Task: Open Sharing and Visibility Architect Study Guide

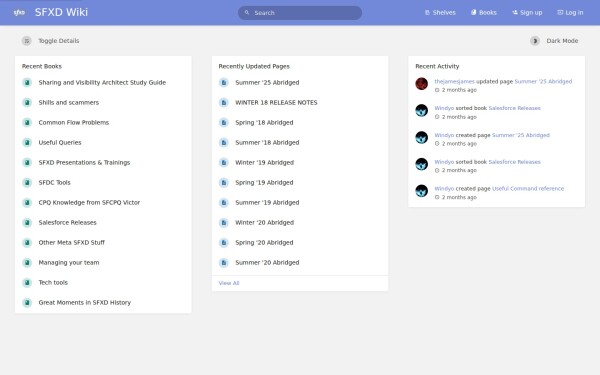Action: click(102, 82)
